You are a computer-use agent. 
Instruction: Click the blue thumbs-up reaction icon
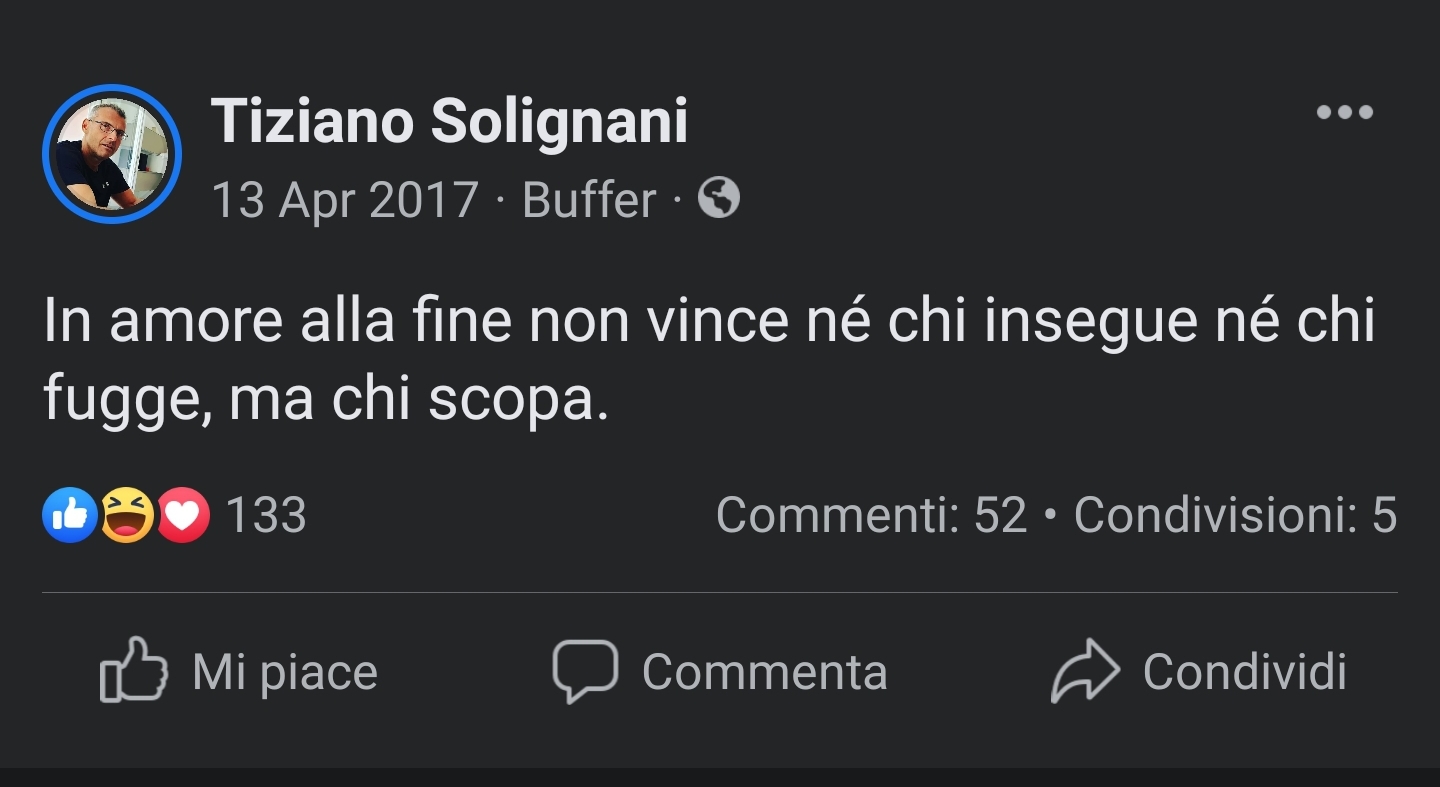pyautogui.click(x=69, y=515)
